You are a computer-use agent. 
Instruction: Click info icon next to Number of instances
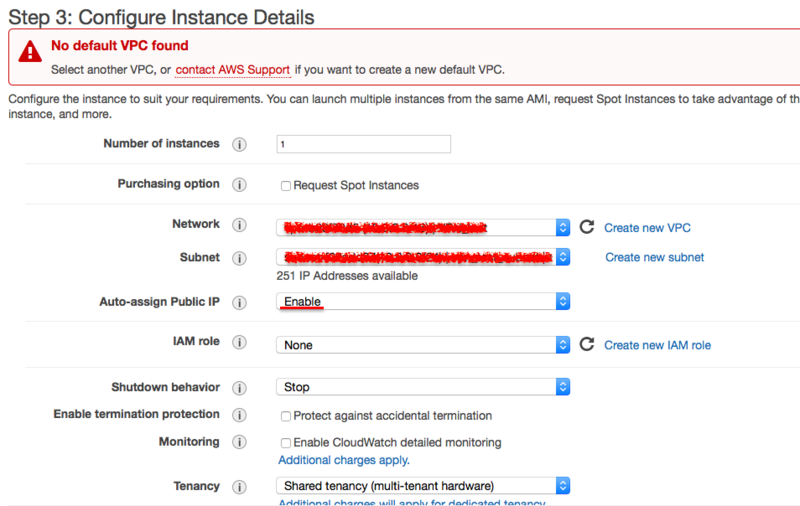click(239, 144)
